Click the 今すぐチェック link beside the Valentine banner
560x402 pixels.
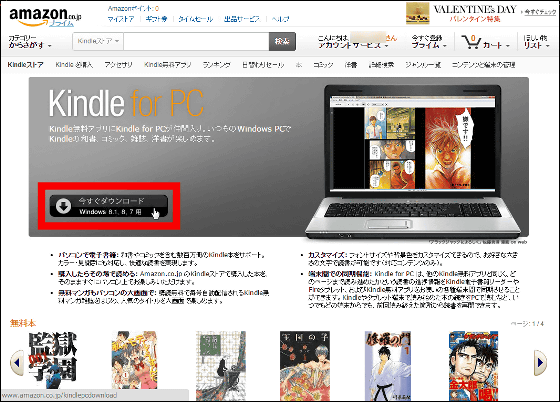(541, 12)
